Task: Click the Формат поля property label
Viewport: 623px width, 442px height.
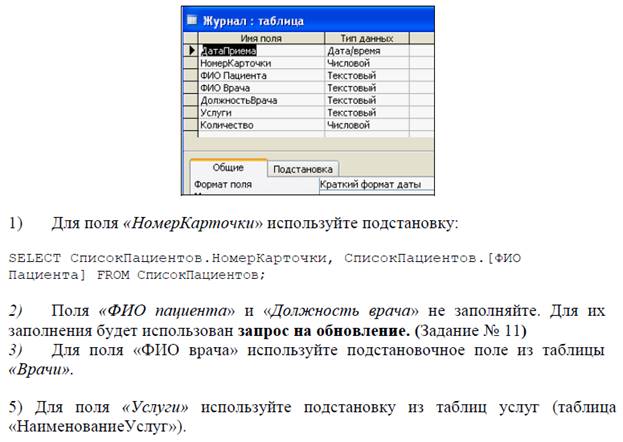Action: 223,184
